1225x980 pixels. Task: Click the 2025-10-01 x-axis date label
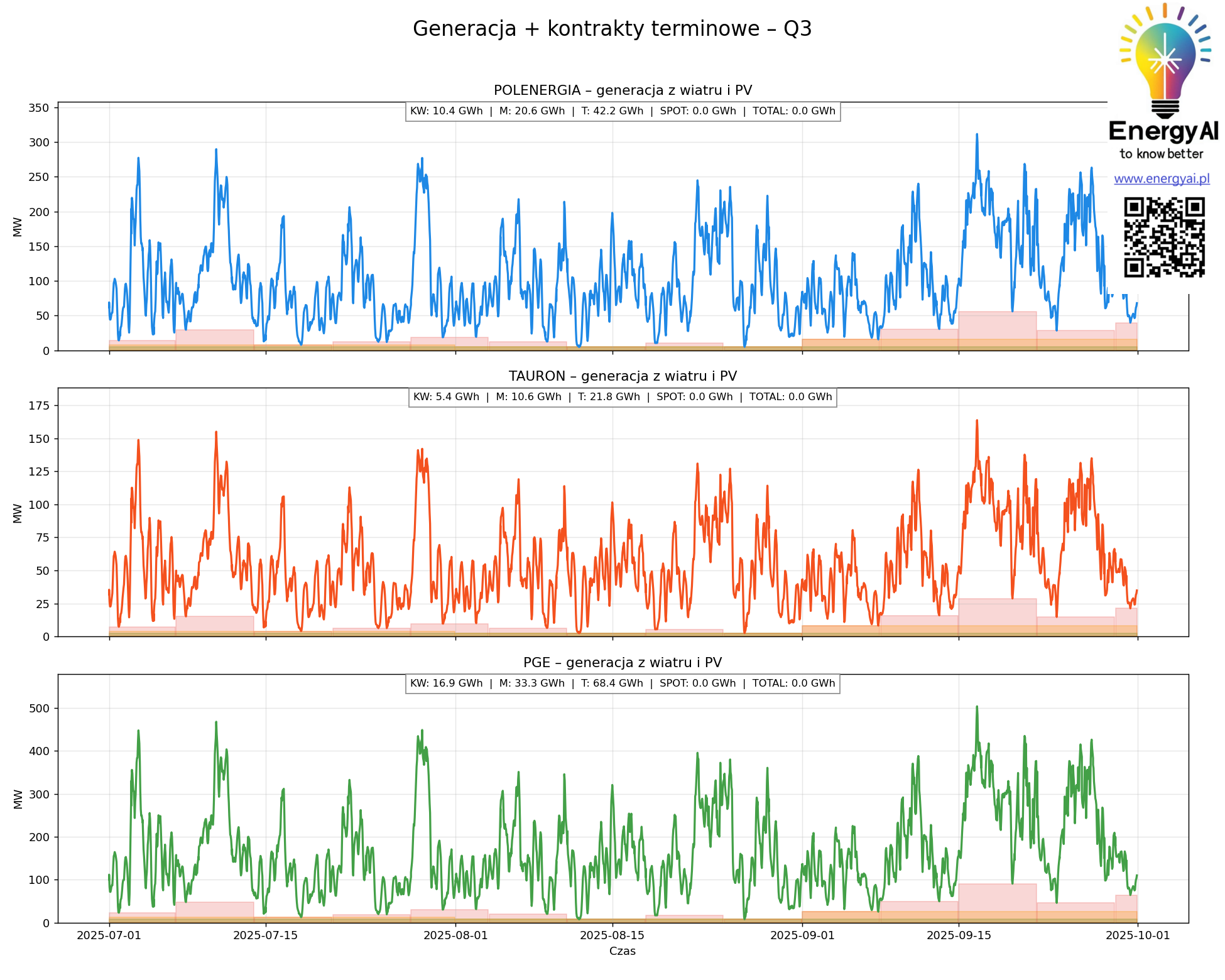coord(1138,935)
